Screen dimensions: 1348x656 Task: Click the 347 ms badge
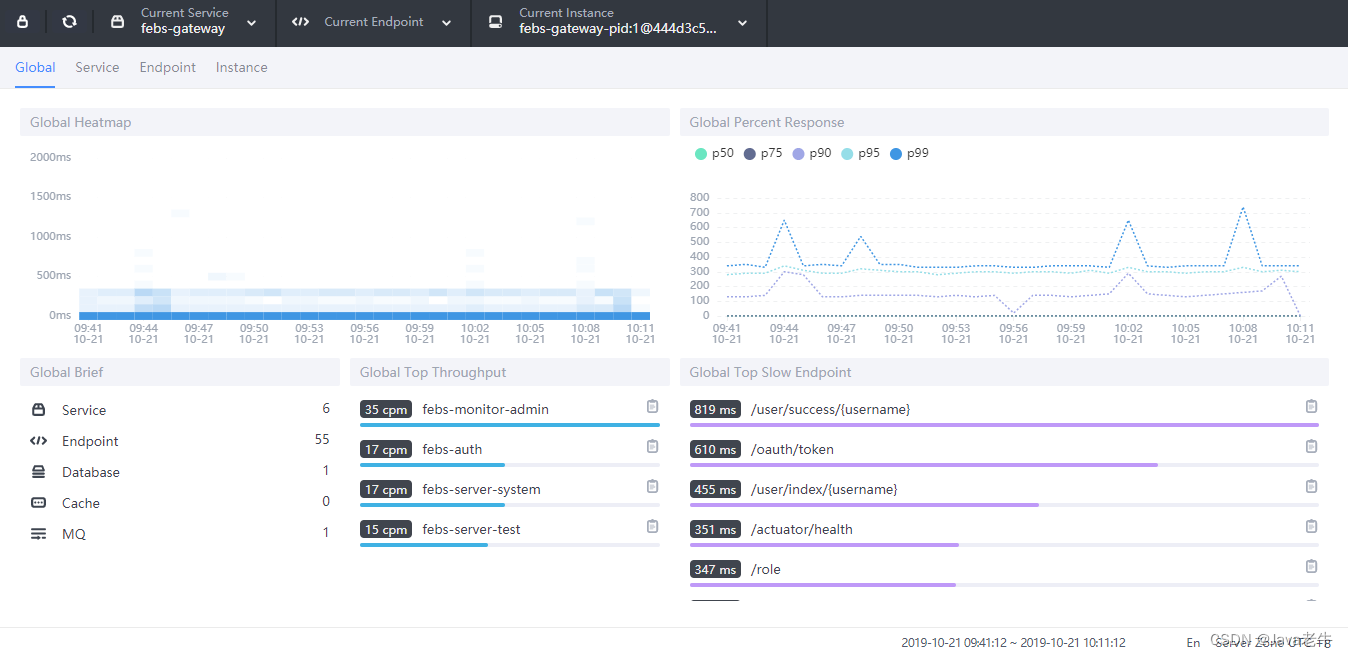[715, 569]
